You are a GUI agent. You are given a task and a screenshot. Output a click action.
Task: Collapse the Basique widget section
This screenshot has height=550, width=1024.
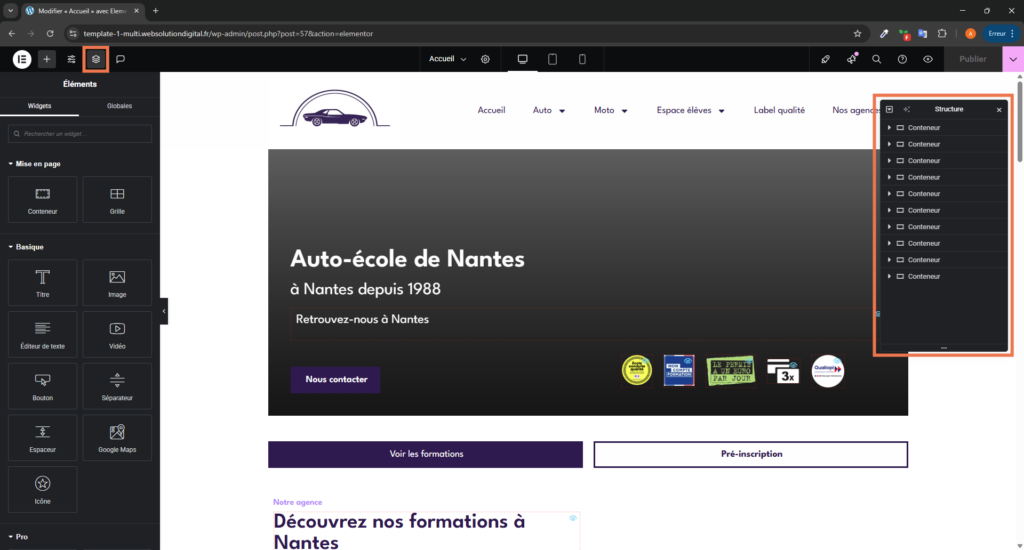pos(11,246)
